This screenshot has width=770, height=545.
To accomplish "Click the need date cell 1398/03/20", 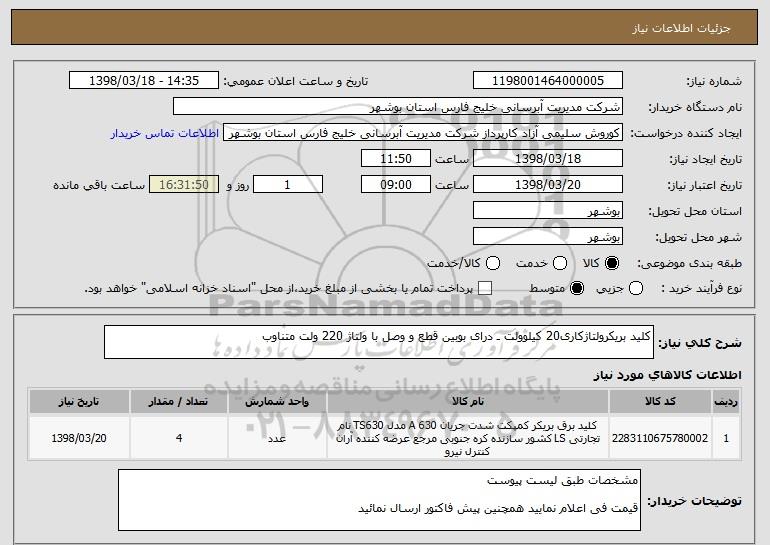I will coord(79,438).
